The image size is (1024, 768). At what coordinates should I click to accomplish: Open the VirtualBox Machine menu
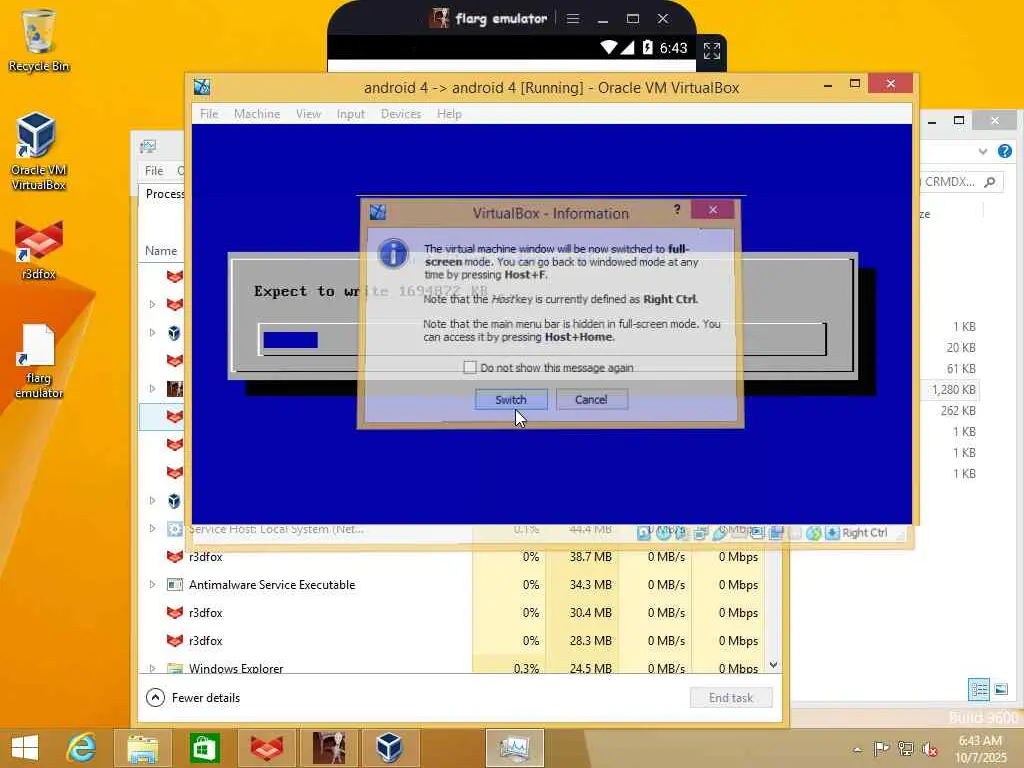[x=257, y=114]
